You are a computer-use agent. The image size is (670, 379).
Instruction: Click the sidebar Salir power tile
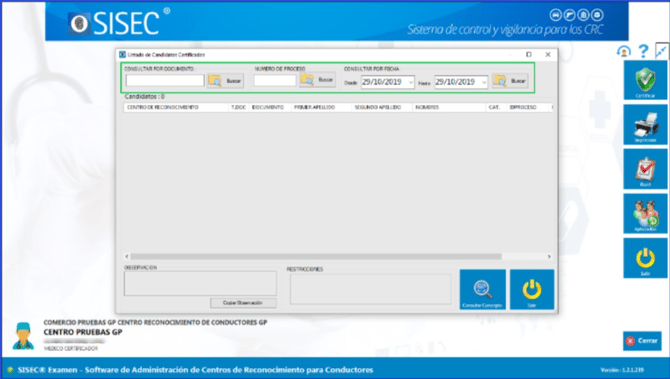[x=645, y=258]
